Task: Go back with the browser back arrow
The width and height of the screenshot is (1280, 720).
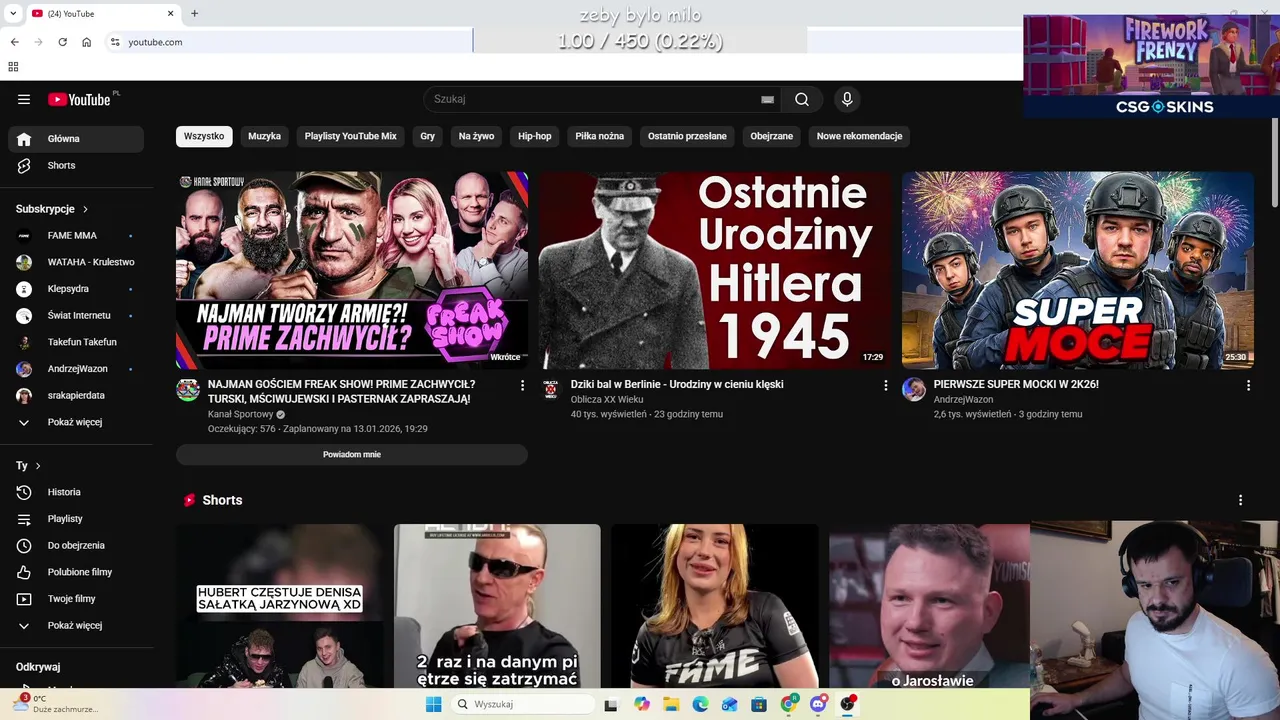Action: pos(14,42)
